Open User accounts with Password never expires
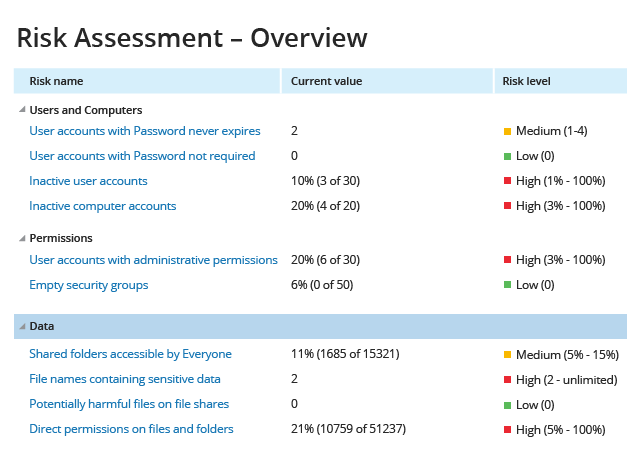Screen dimensions: 640x450 click(x=145, y=131)
